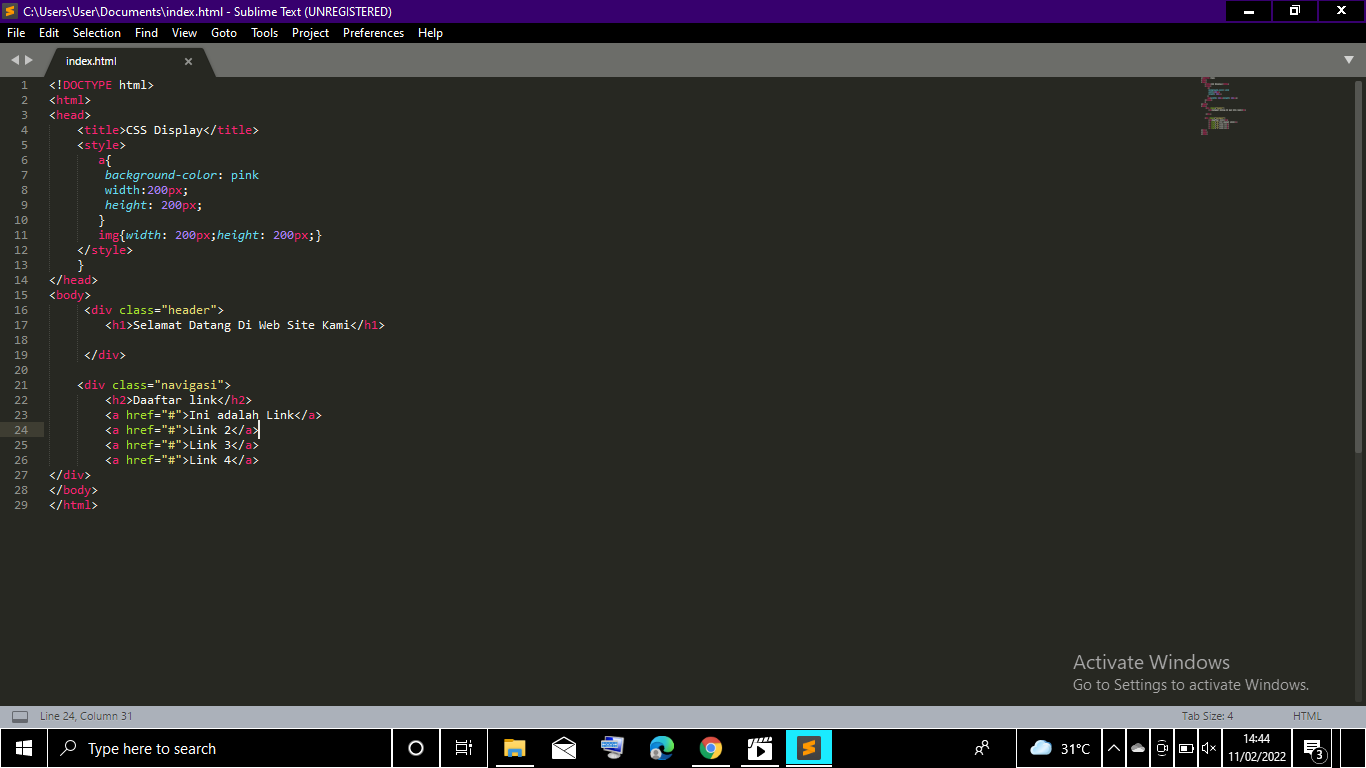Screen dimensions: 1366x768
Task: Click line number 11 in gutter
Action: (x=22, y=235)
